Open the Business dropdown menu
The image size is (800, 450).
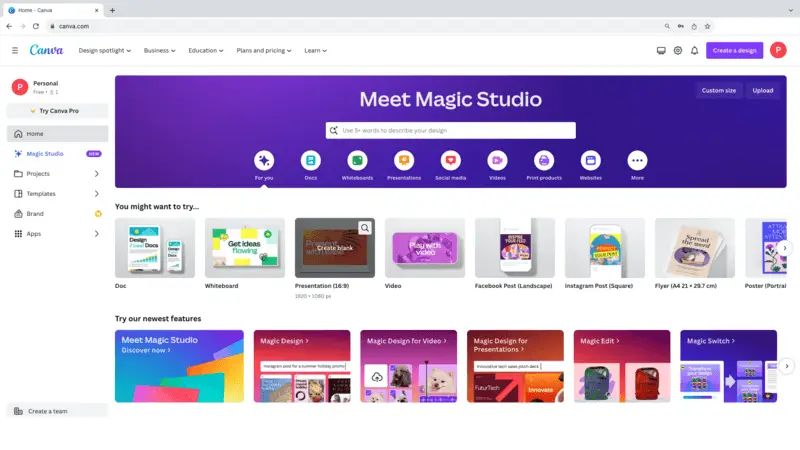point(160,51)
